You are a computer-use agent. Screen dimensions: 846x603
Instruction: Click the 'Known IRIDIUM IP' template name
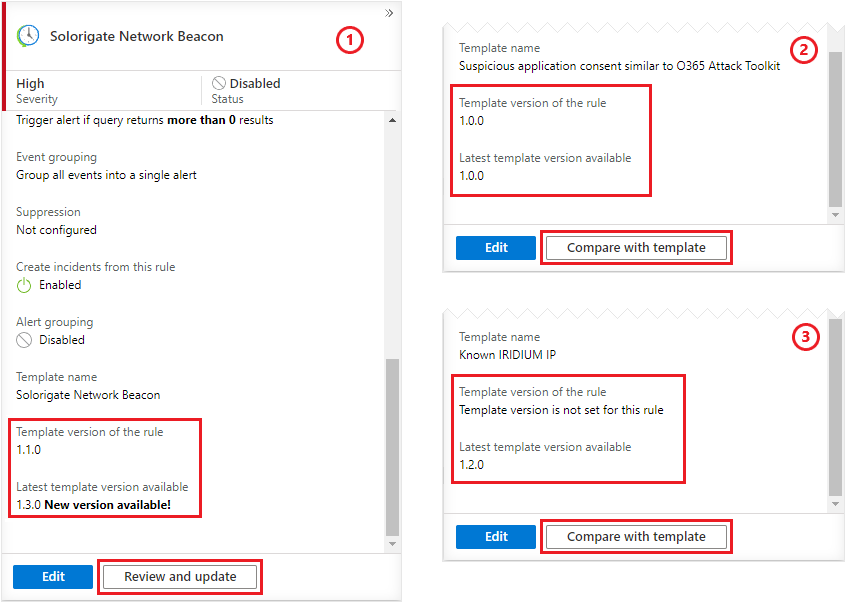(507, 355)
